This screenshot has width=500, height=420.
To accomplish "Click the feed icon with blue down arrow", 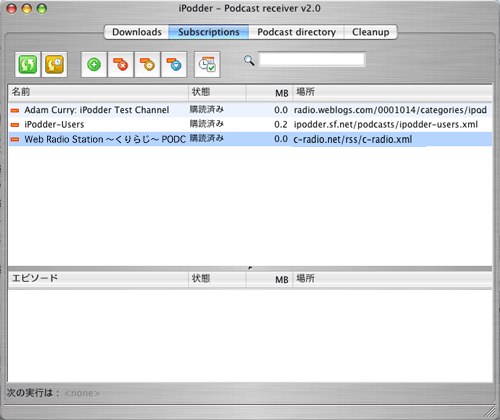I will [x=174, y=64].
